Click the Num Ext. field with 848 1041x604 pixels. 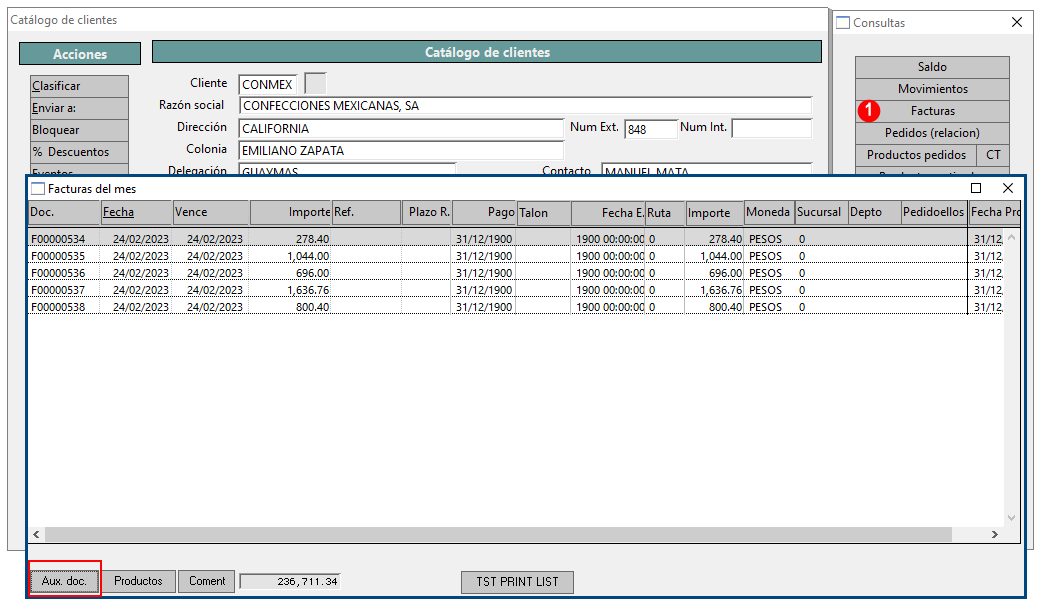point(651,129)
